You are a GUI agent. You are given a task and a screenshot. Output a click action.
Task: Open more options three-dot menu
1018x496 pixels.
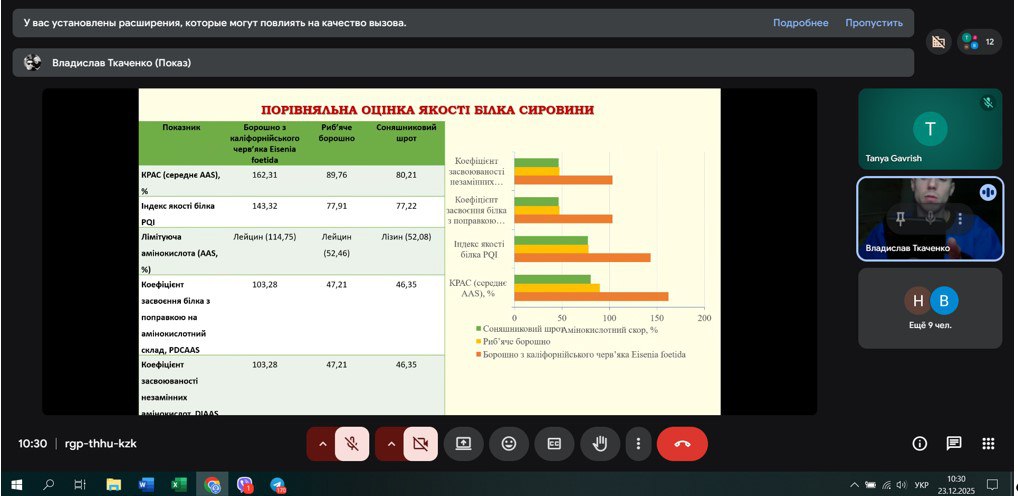638,443
